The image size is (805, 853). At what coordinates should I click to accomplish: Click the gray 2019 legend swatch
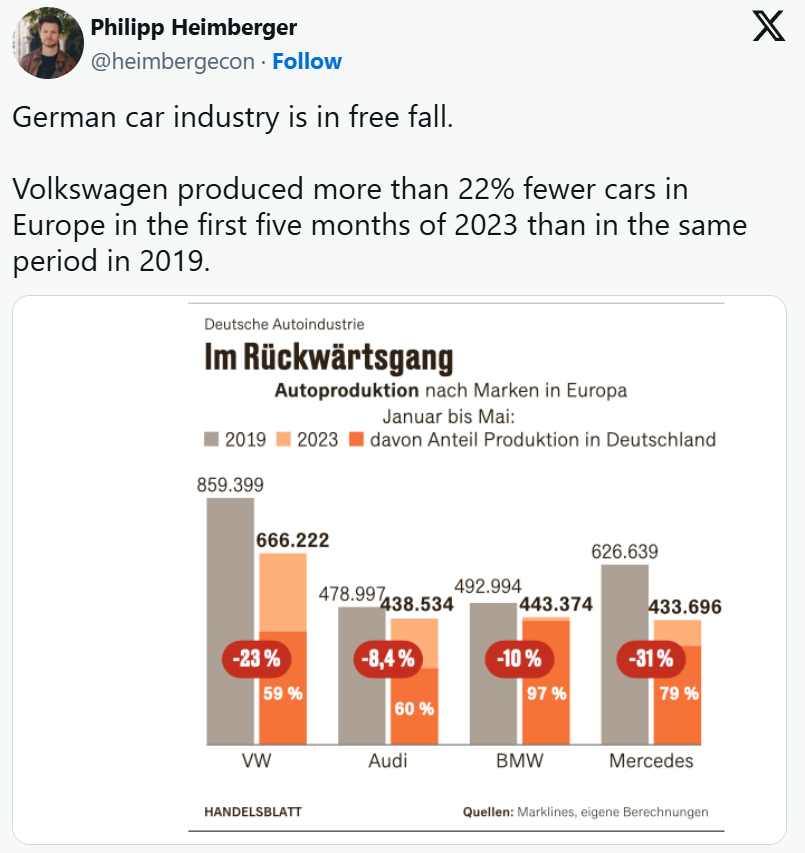click(212, 439)
